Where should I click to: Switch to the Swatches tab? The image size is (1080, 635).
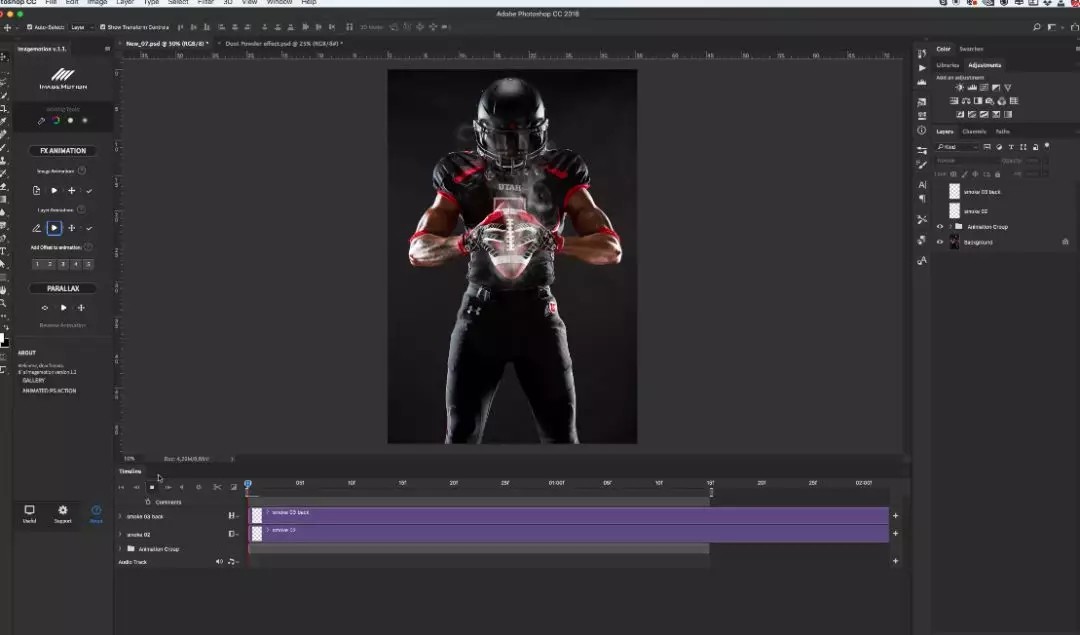pyautogui.click(x=971, y=49)
